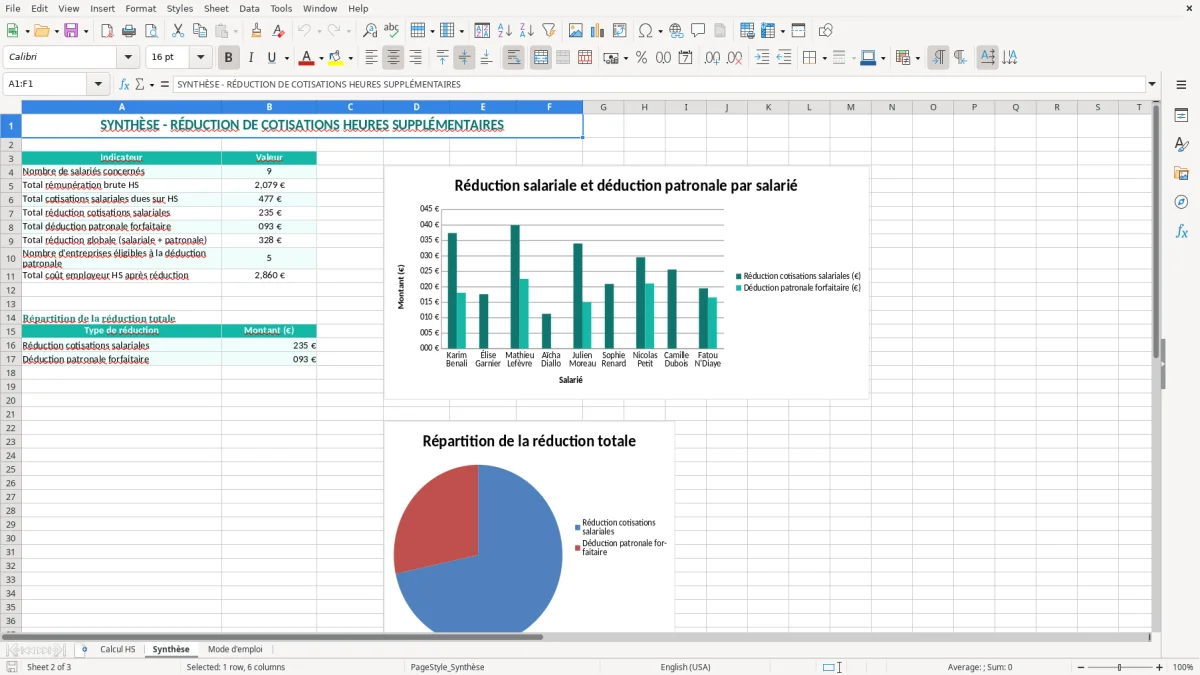Image resolution: width=1200 pixels, height=675 pixels.
Task: Toggle Align Right
Action: 415,58
